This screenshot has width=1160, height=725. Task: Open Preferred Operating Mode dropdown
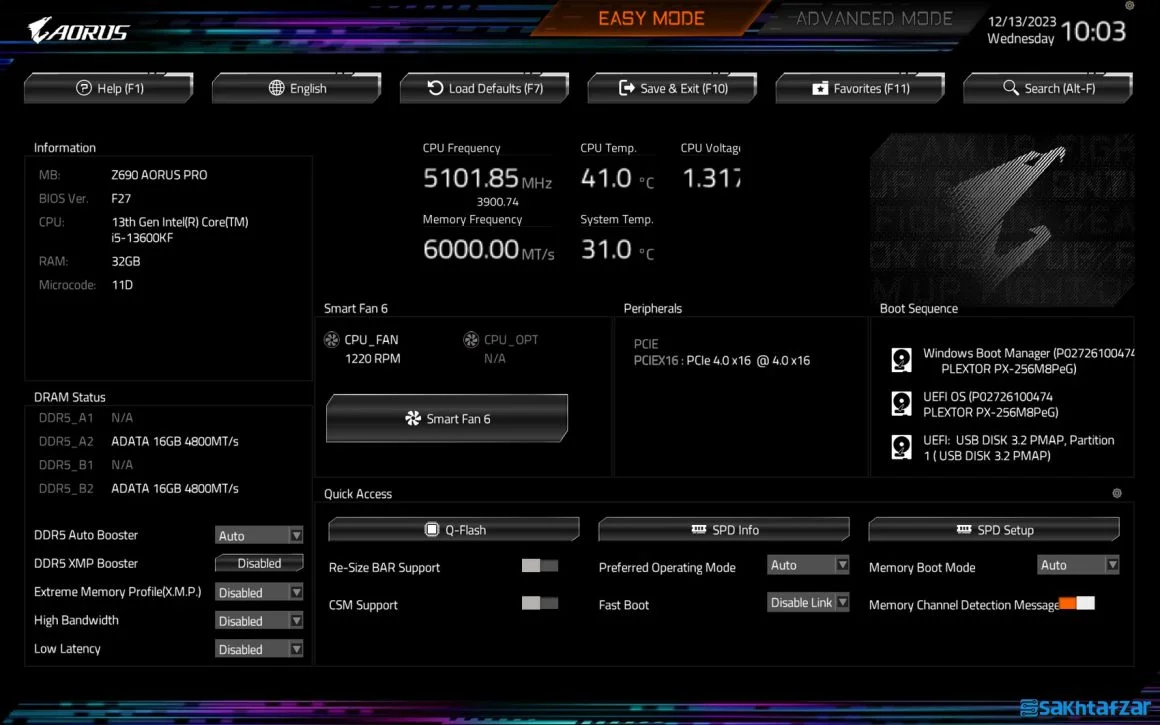[808, 565]
